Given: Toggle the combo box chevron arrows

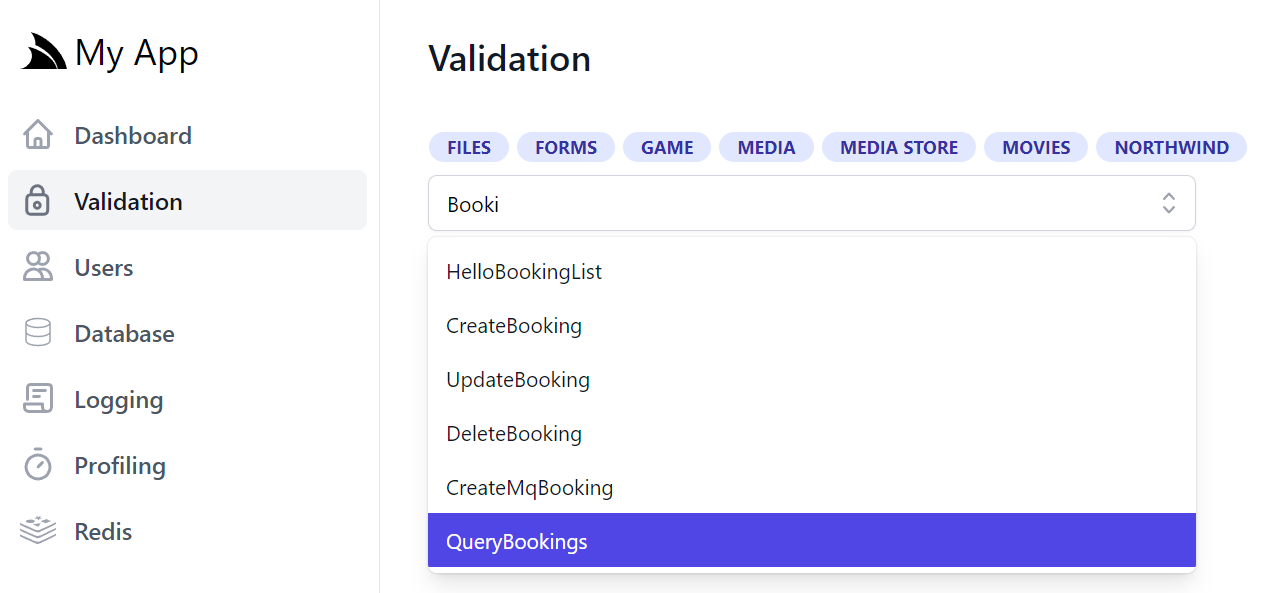Looking at the screenshot, I should [1168, 204].
